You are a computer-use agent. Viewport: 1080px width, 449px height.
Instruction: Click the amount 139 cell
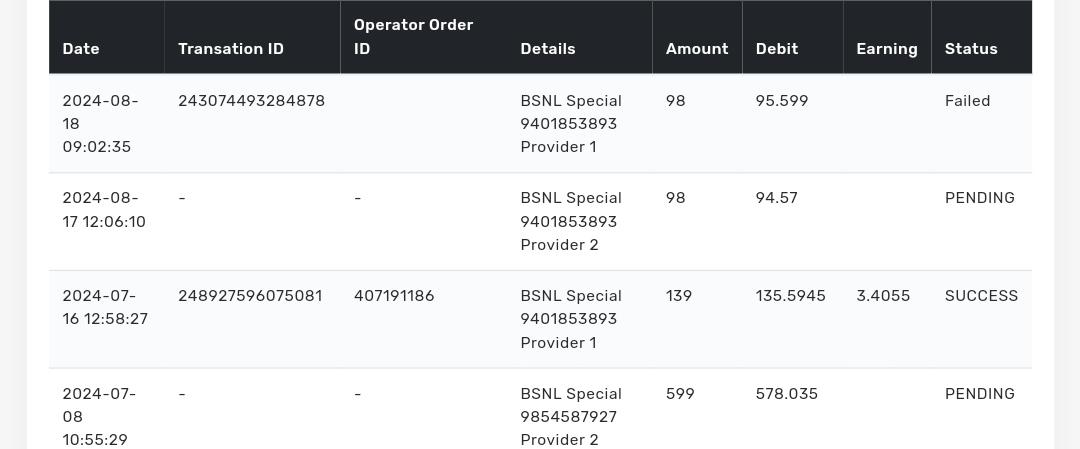tap(679, 296)
